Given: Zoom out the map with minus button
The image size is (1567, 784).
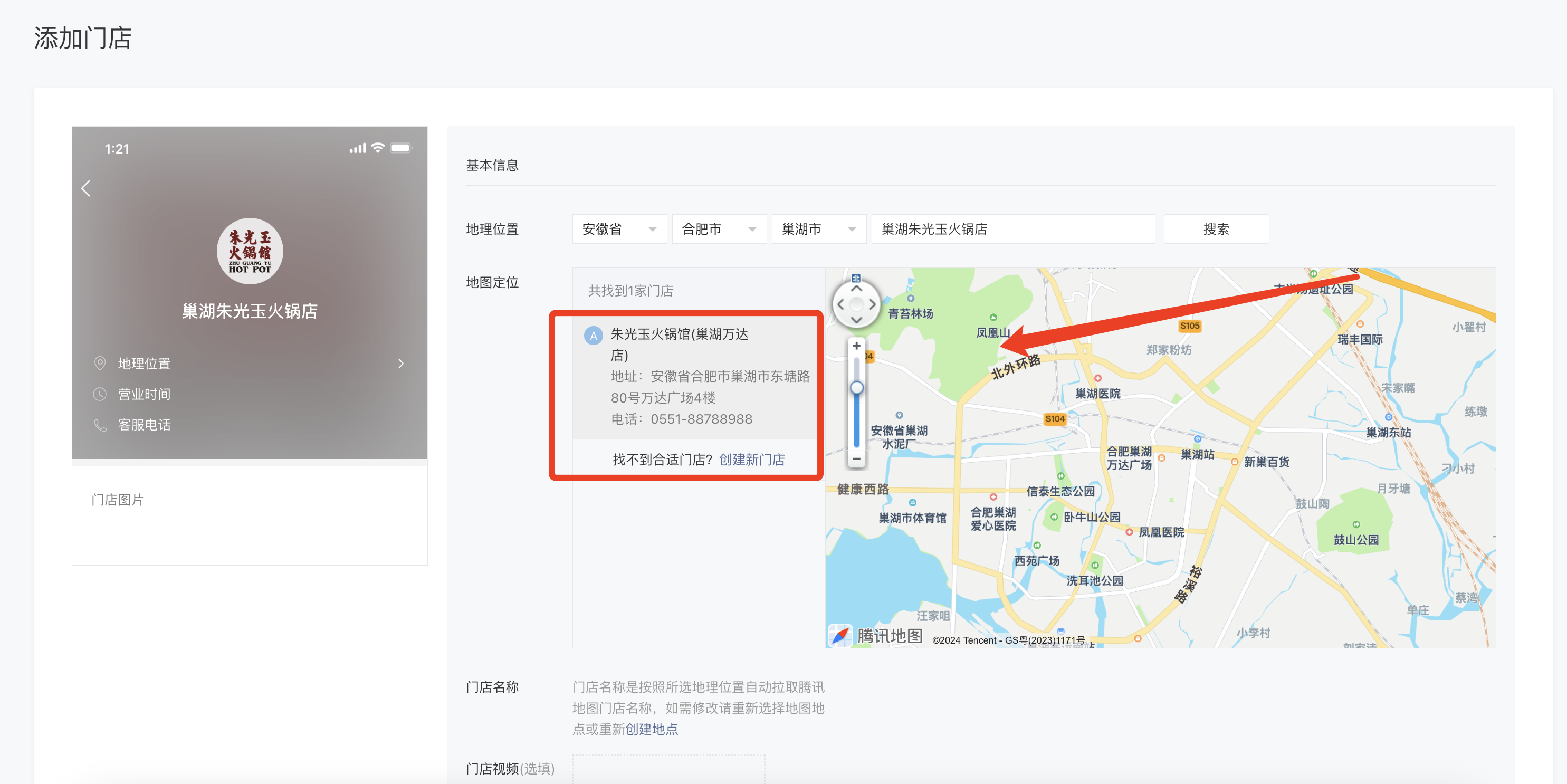Looking at the screenshot, I should click(856, 458).
